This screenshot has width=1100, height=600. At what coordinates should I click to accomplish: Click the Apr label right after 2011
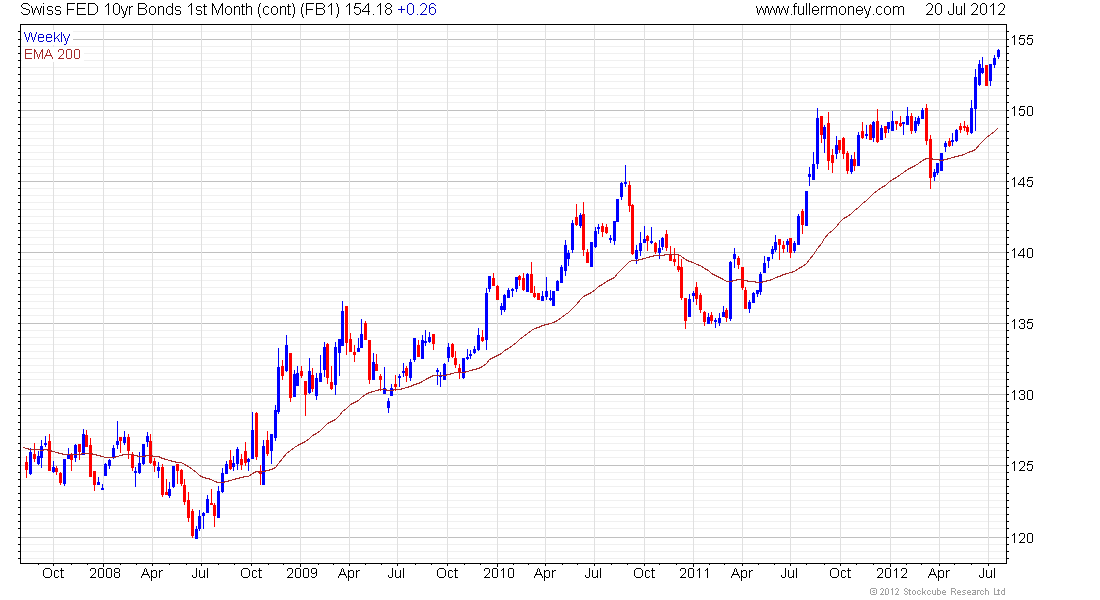pos(742,573)
